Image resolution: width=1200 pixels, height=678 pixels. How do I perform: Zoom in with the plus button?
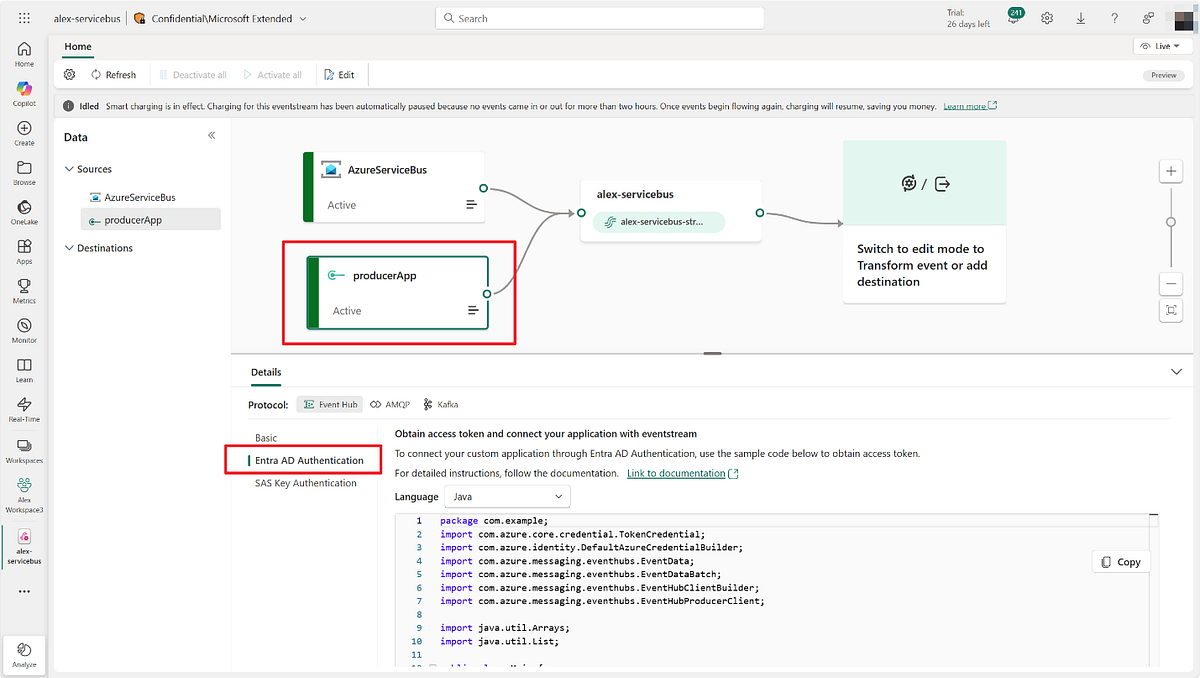click(1170, 172)
